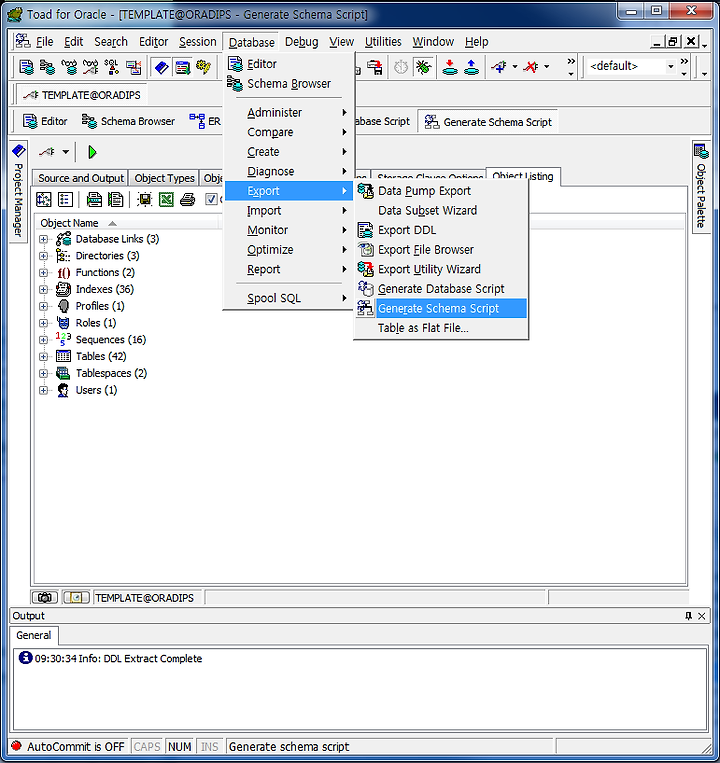Click the End Connection red X icon
720x763 pixels.
point(531,67)
